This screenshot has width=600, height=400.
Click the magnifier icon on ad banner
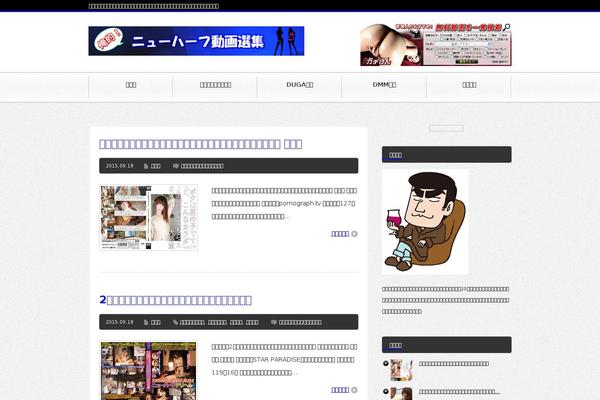click(x=507, y=27)
